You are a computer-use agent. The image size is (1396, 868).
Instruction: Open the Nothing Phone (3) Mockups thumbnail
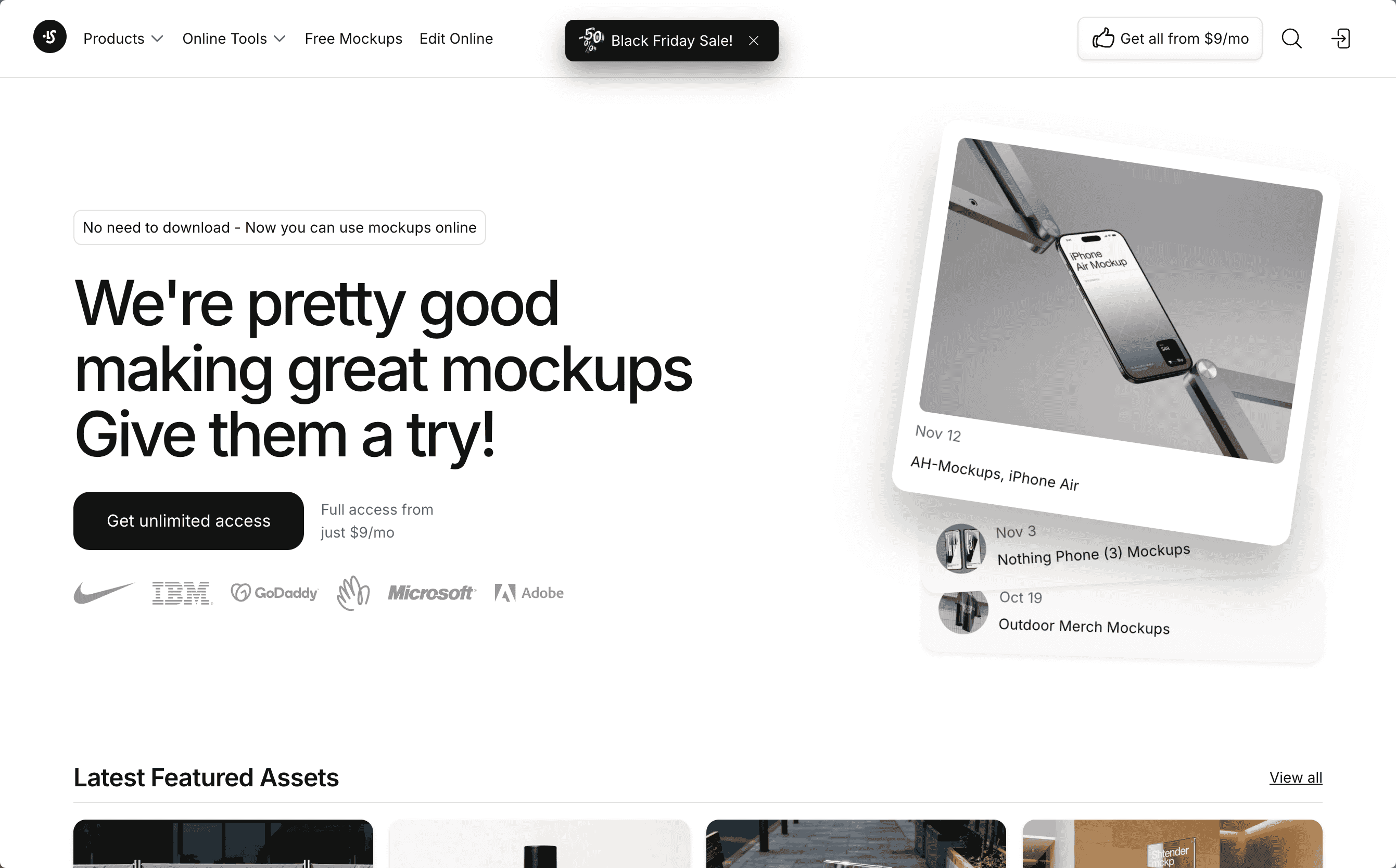click(961, 547)
